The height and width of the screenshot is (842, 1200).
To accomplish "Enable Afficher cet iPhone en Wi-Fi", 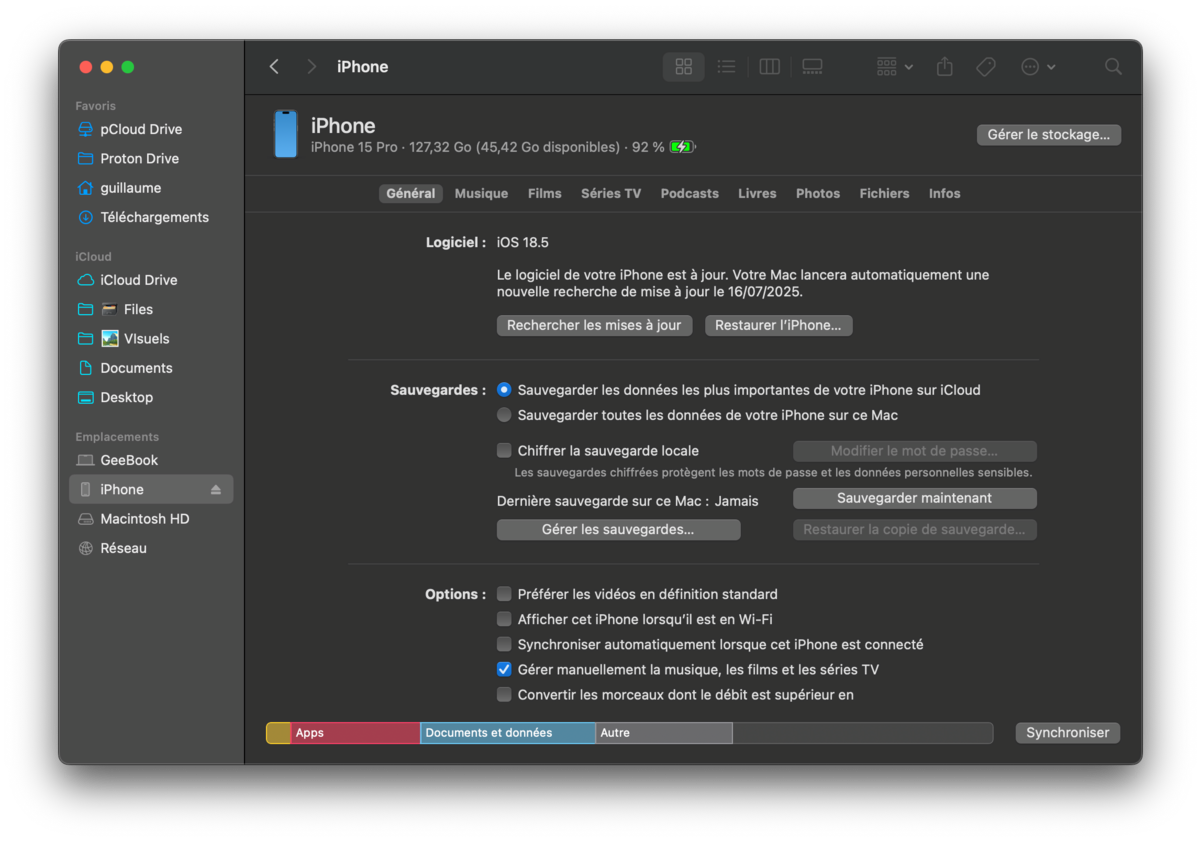I will pyautogui.click(x=504, y=619).
